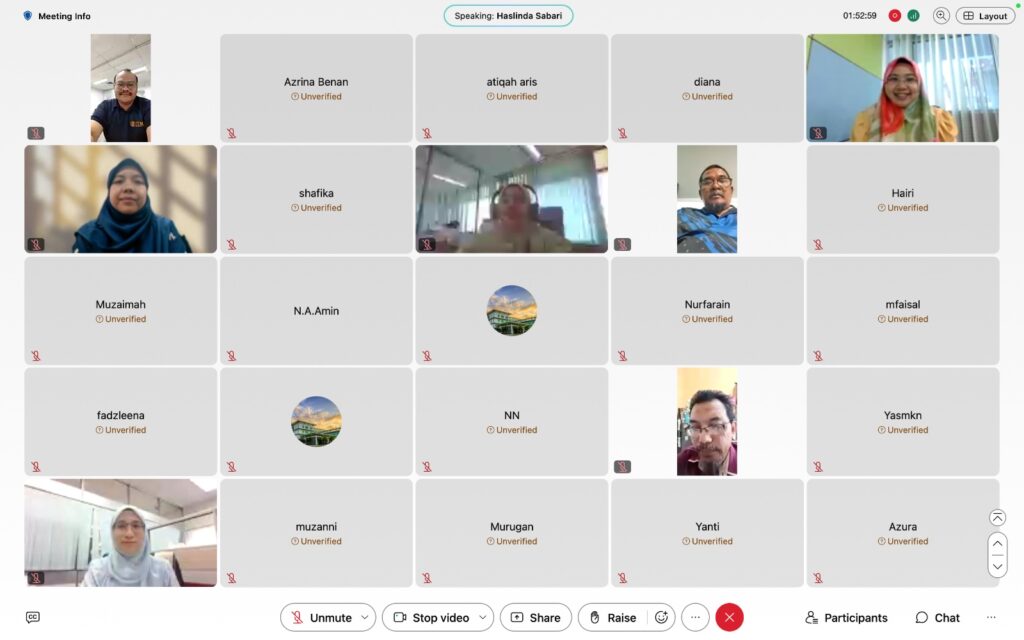The height and width of the screenshot is (640, 1024).
Task: Expand audio options arrow next to Unmute
Action: tap(364, 618)
